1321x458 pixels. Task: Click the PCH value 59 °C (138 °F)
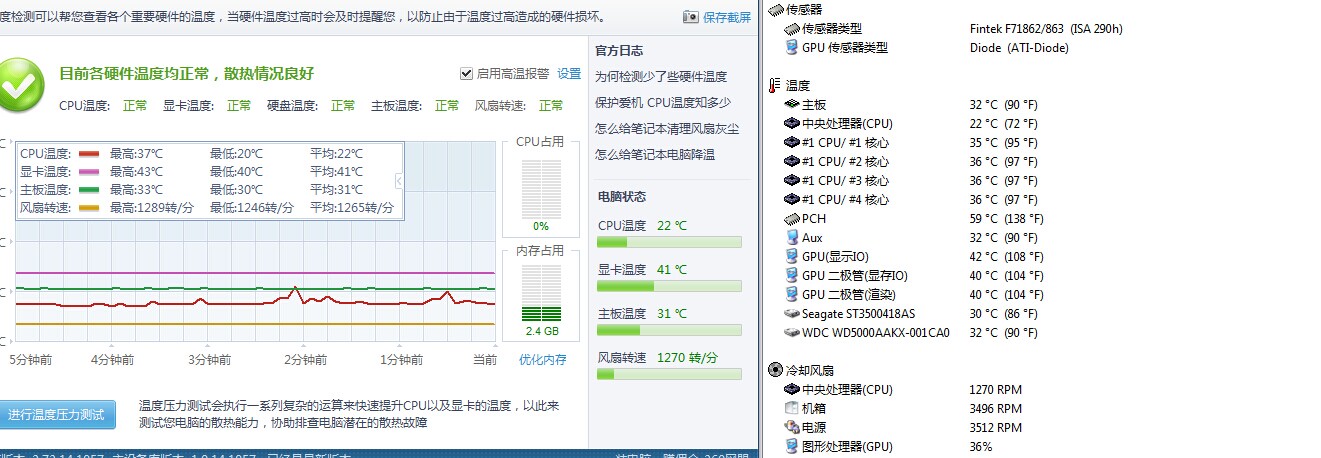pos(1006,219)
